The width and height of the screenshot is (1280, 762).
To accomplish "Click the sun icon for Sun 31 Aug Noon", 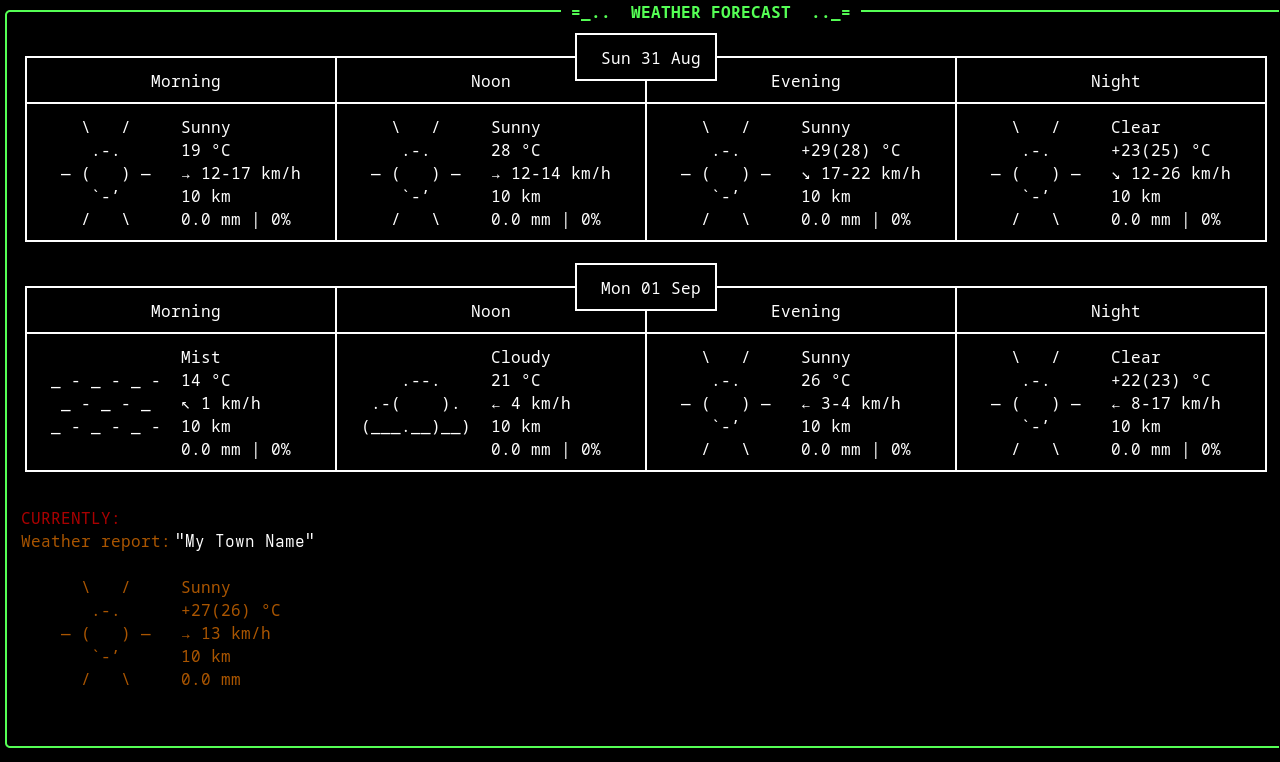I will pyautogui.click(x=416, y=173).
